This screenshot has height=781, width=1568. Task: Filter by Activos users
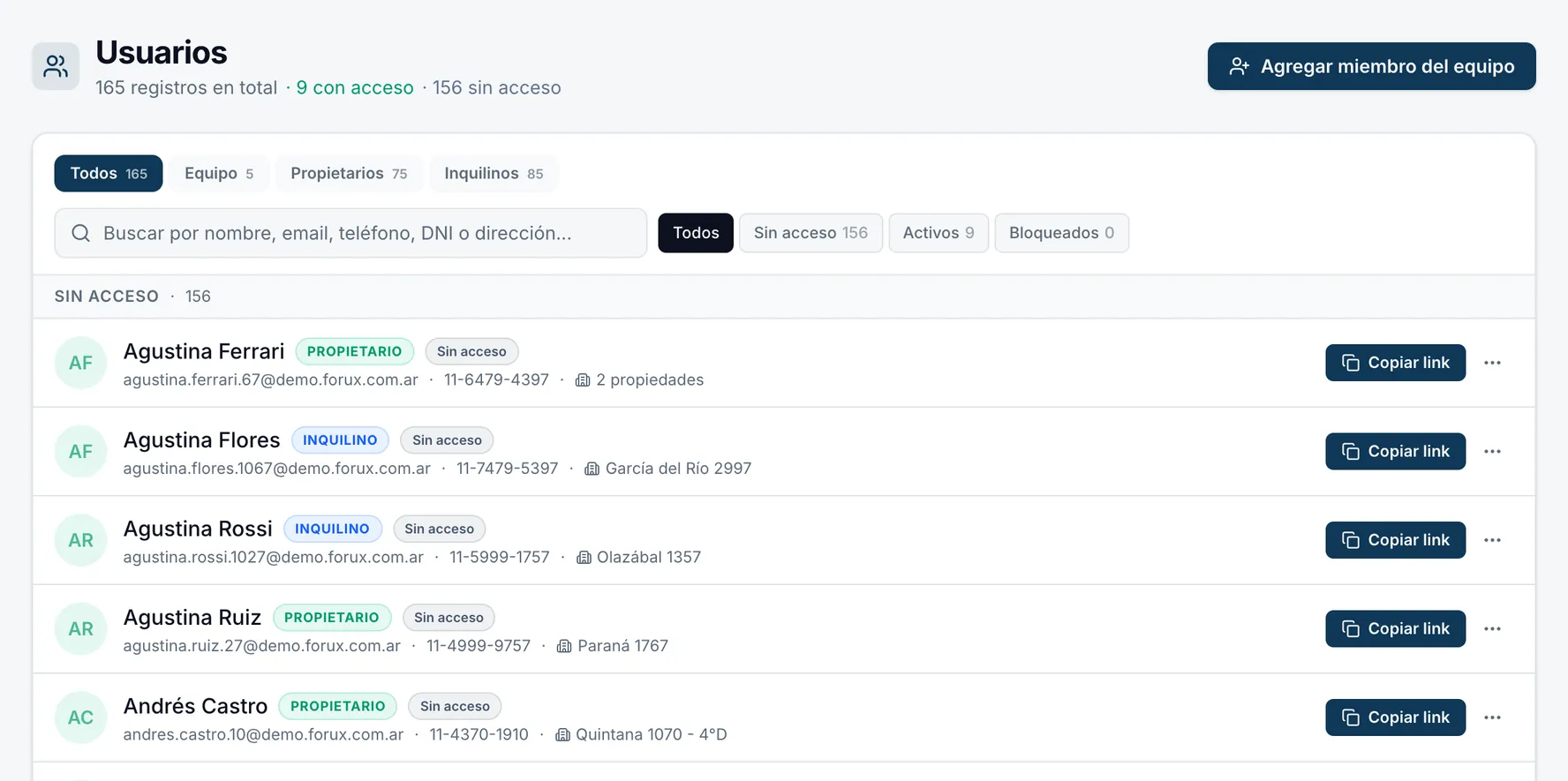tap(939, 233)
